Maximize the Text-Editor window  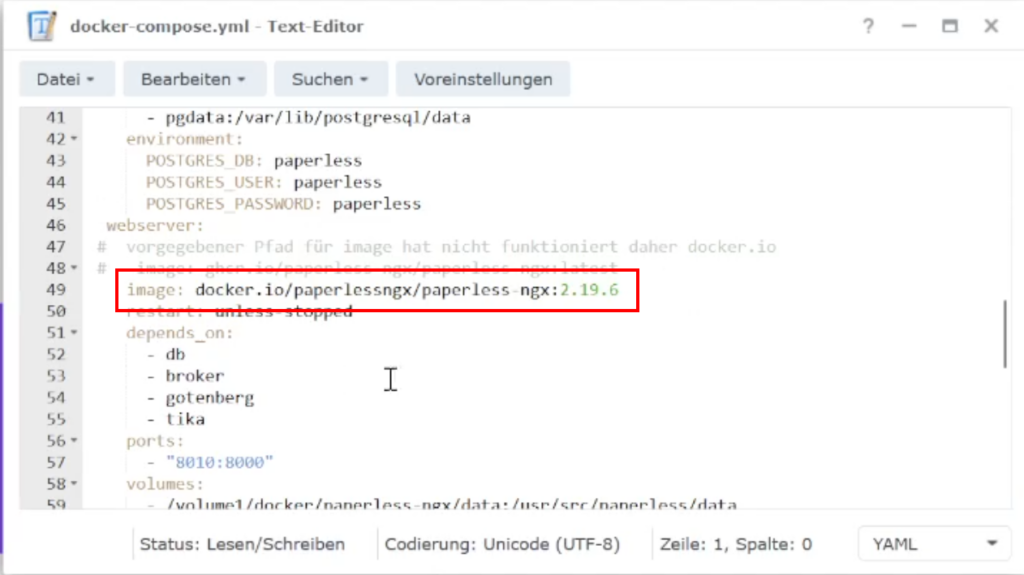[950, 26]
